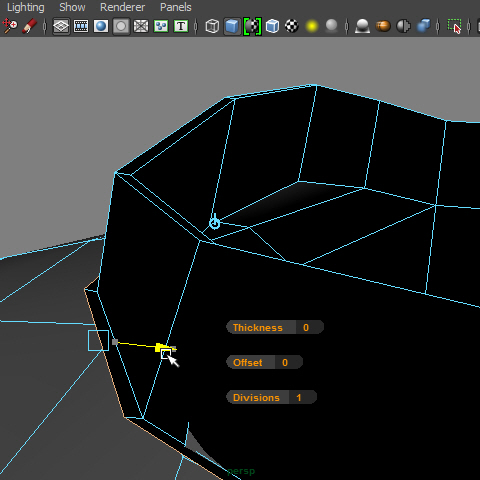Viewport: 480px width, 480px height.
Task: Click the 2D pan/zoom icon
Action: coord(9,26)
